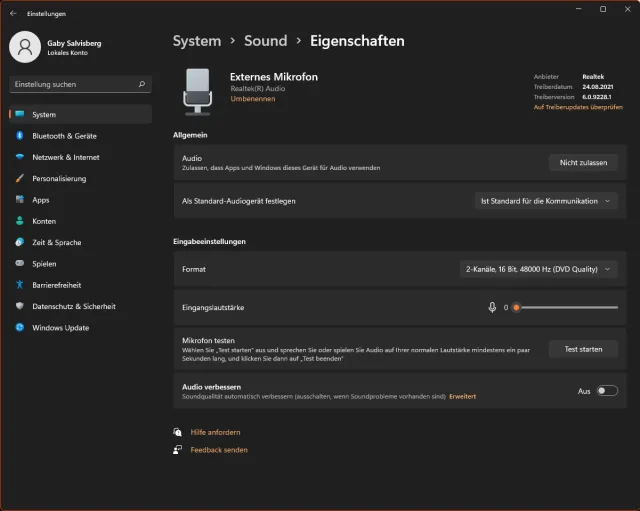640x511 pixels.
Task: Open the Apps settings section
Action: [41, 200]
